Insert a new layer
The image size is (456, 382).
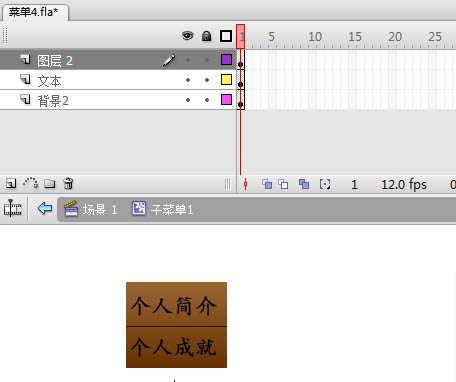[x=11, y=184]
